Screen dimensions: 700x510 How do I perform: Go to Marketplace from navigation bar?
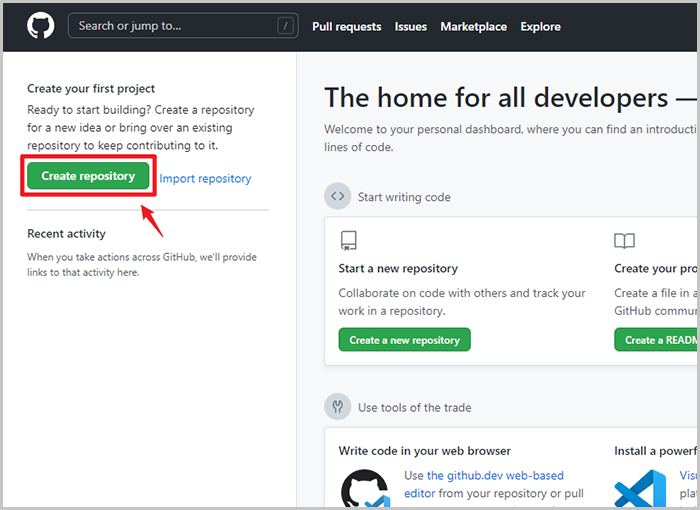coord(473,27)
